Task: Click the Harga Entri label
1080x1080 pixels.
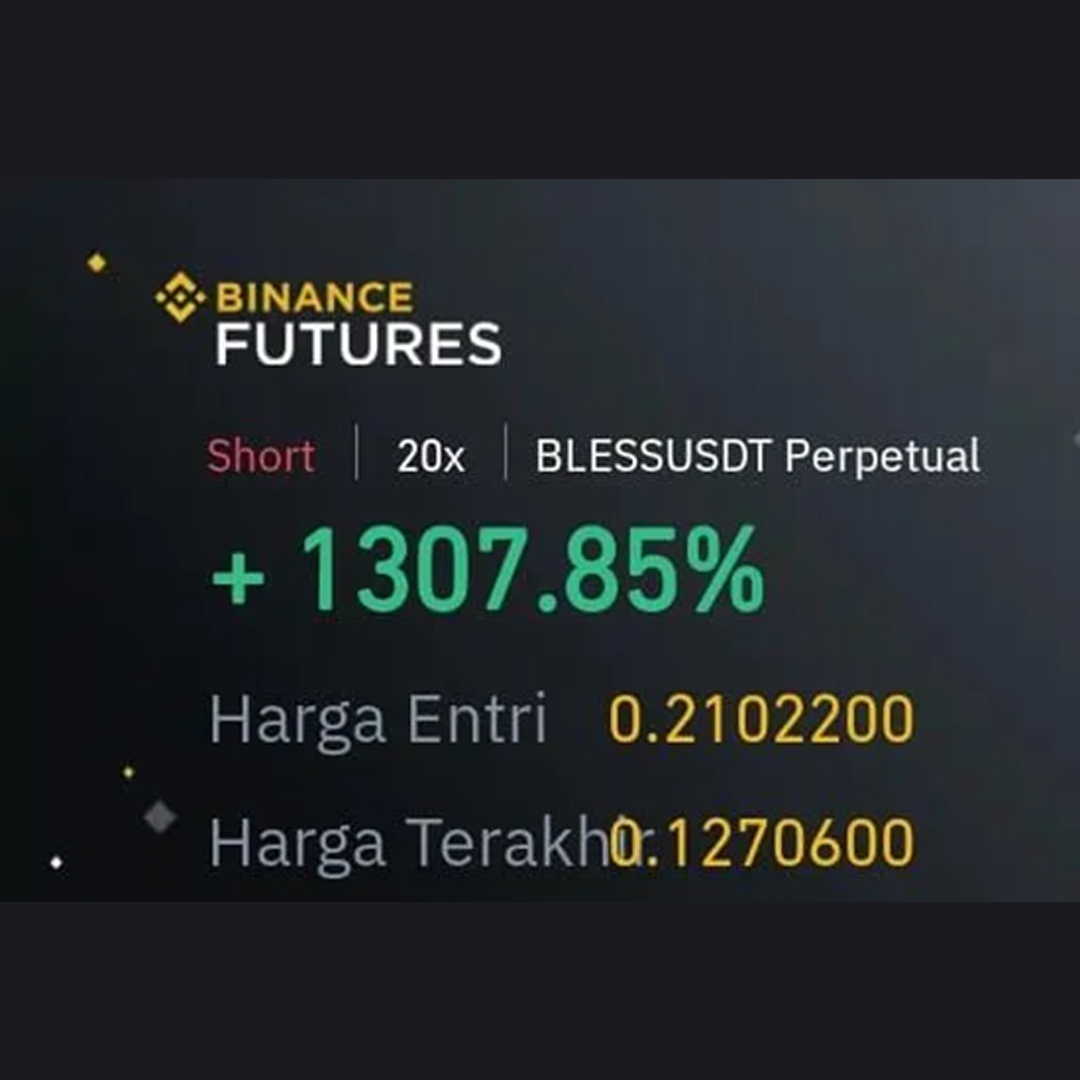Action: tap(378, 719)
